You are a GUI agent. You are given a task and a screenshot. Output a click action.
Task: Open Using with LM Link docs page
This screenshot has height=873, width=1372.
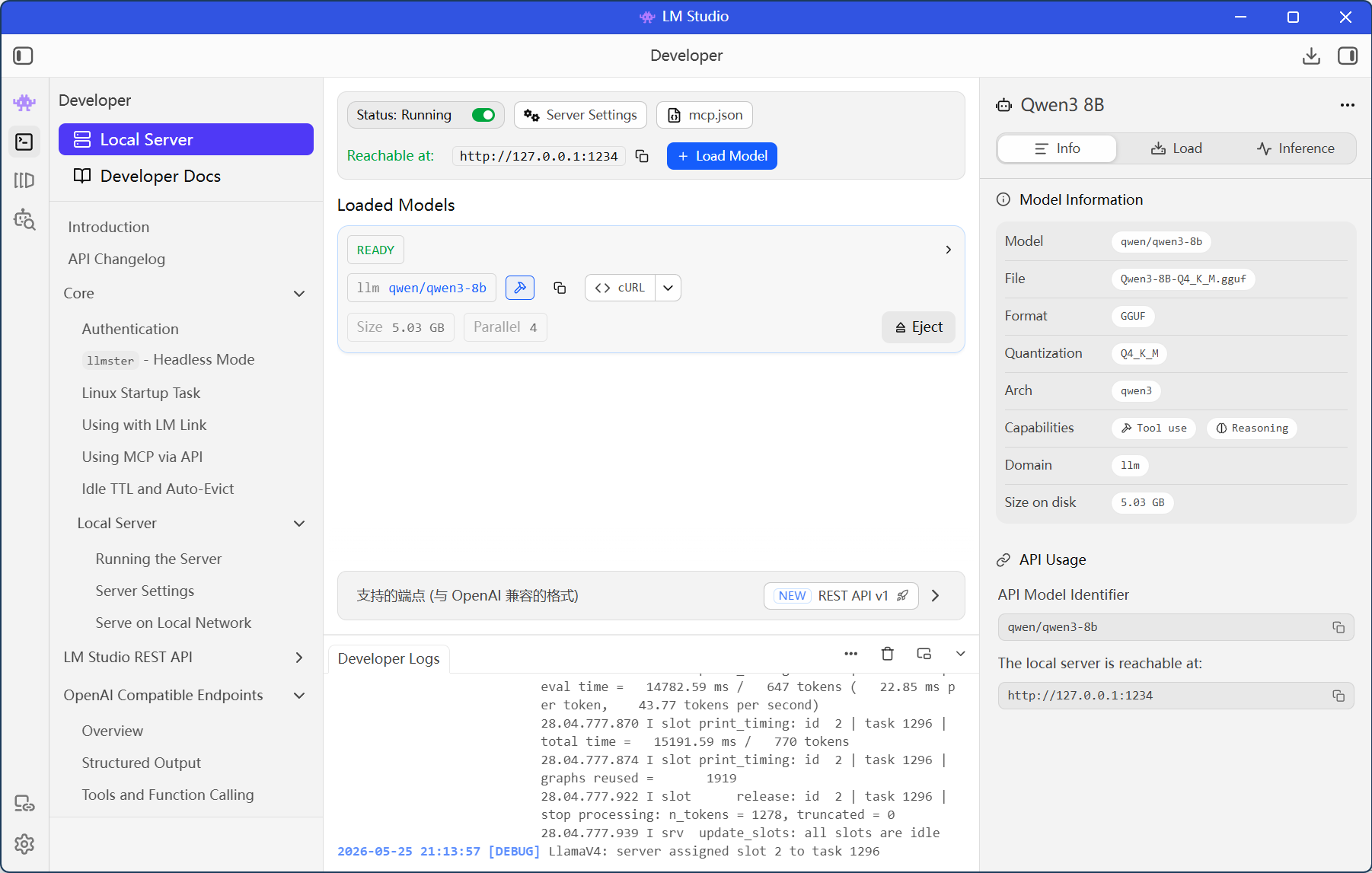(x=144, y=425)
